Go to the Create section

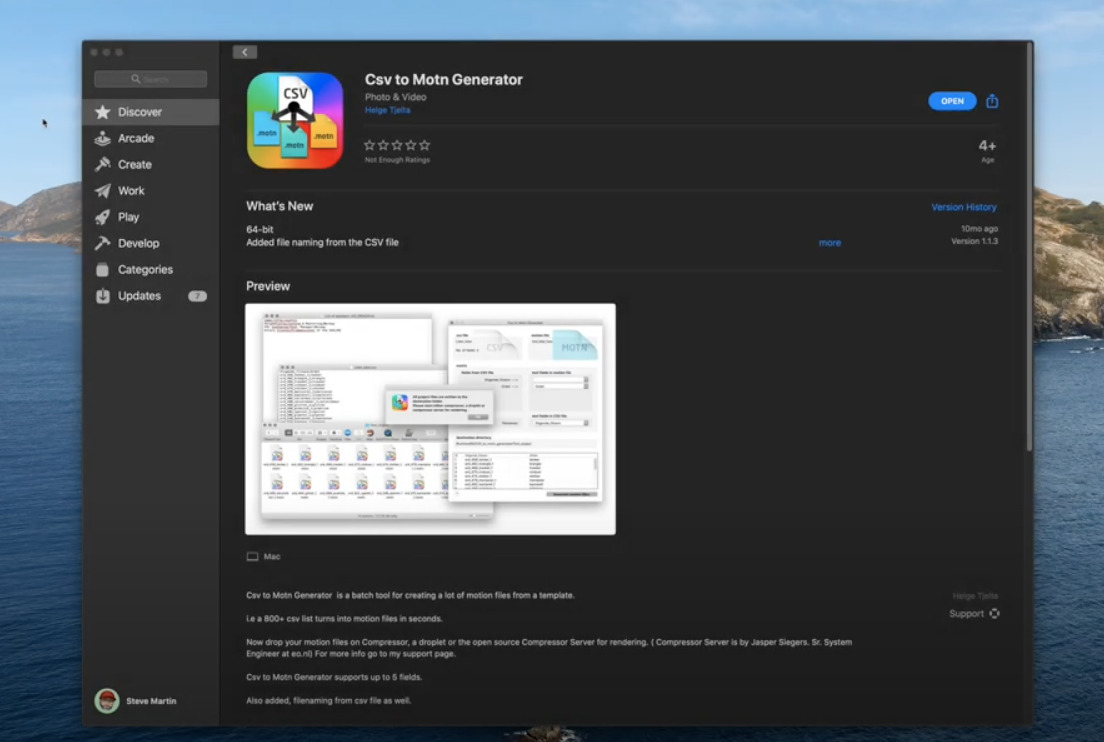click(151, 164)
